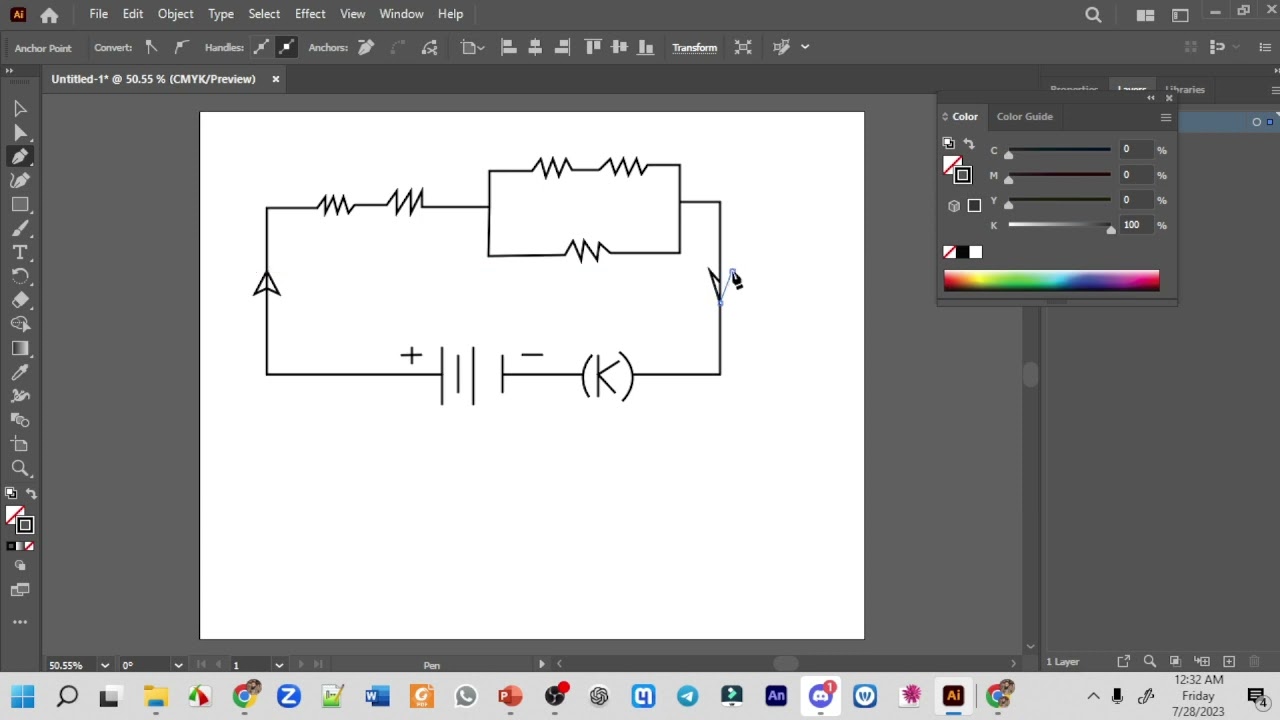Image resolution: width=1280 pixels, height=720 pixels.
Task: Remove selected anchor points icon
Action: (366, 47)
